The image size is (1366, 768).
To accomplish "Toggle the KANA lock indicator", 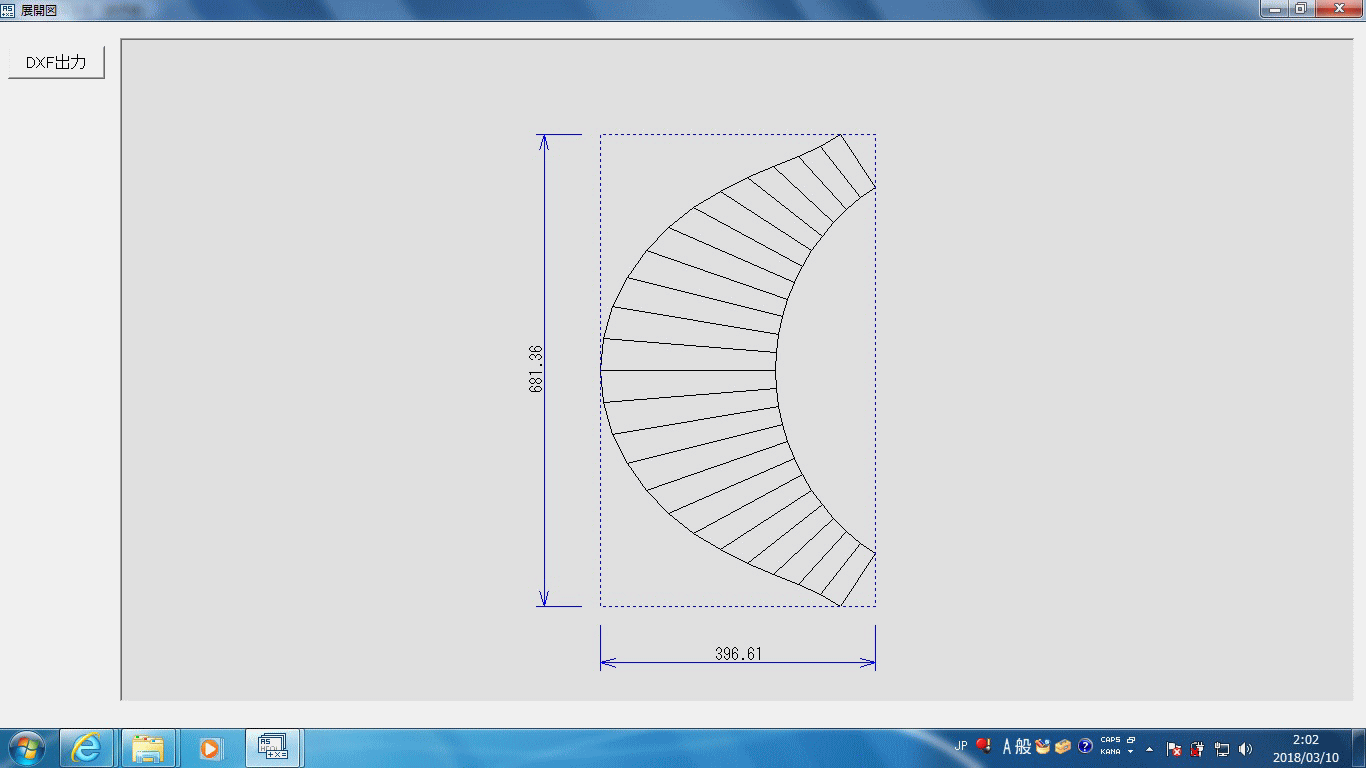I will 1110,751.
